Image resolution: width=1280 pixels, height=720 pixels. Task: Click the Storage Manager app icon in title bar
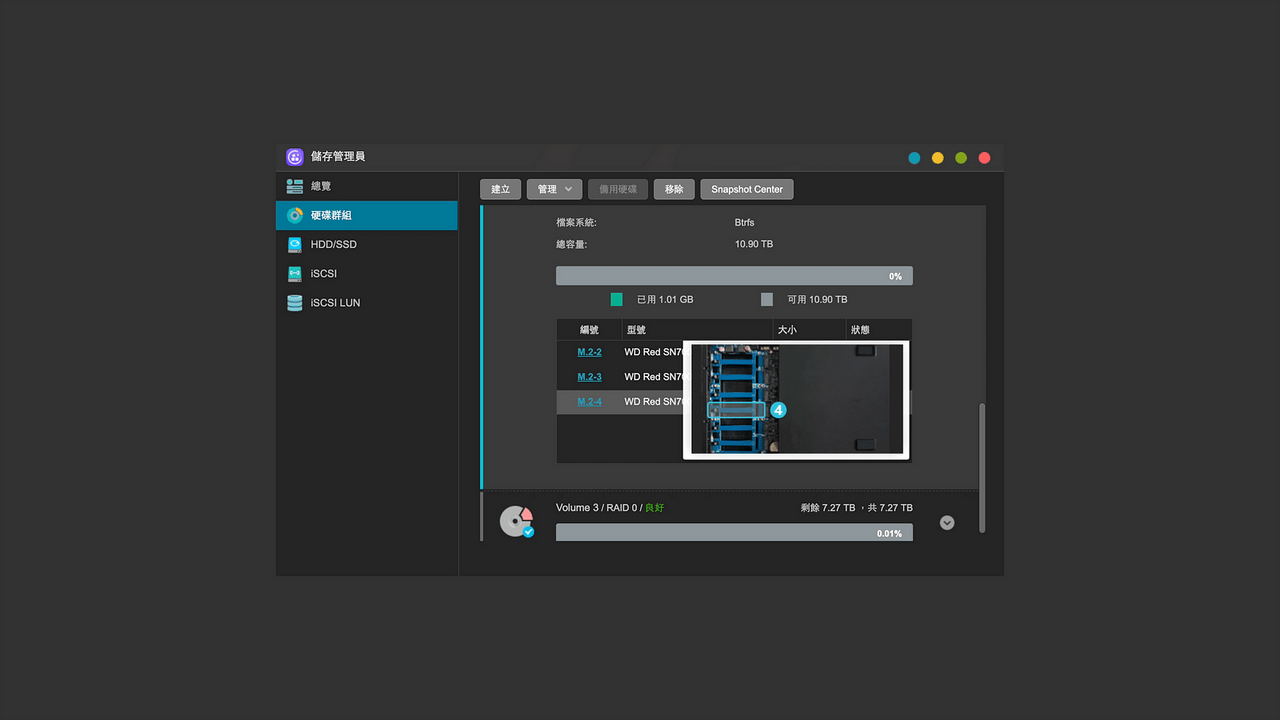pos(295,157)
